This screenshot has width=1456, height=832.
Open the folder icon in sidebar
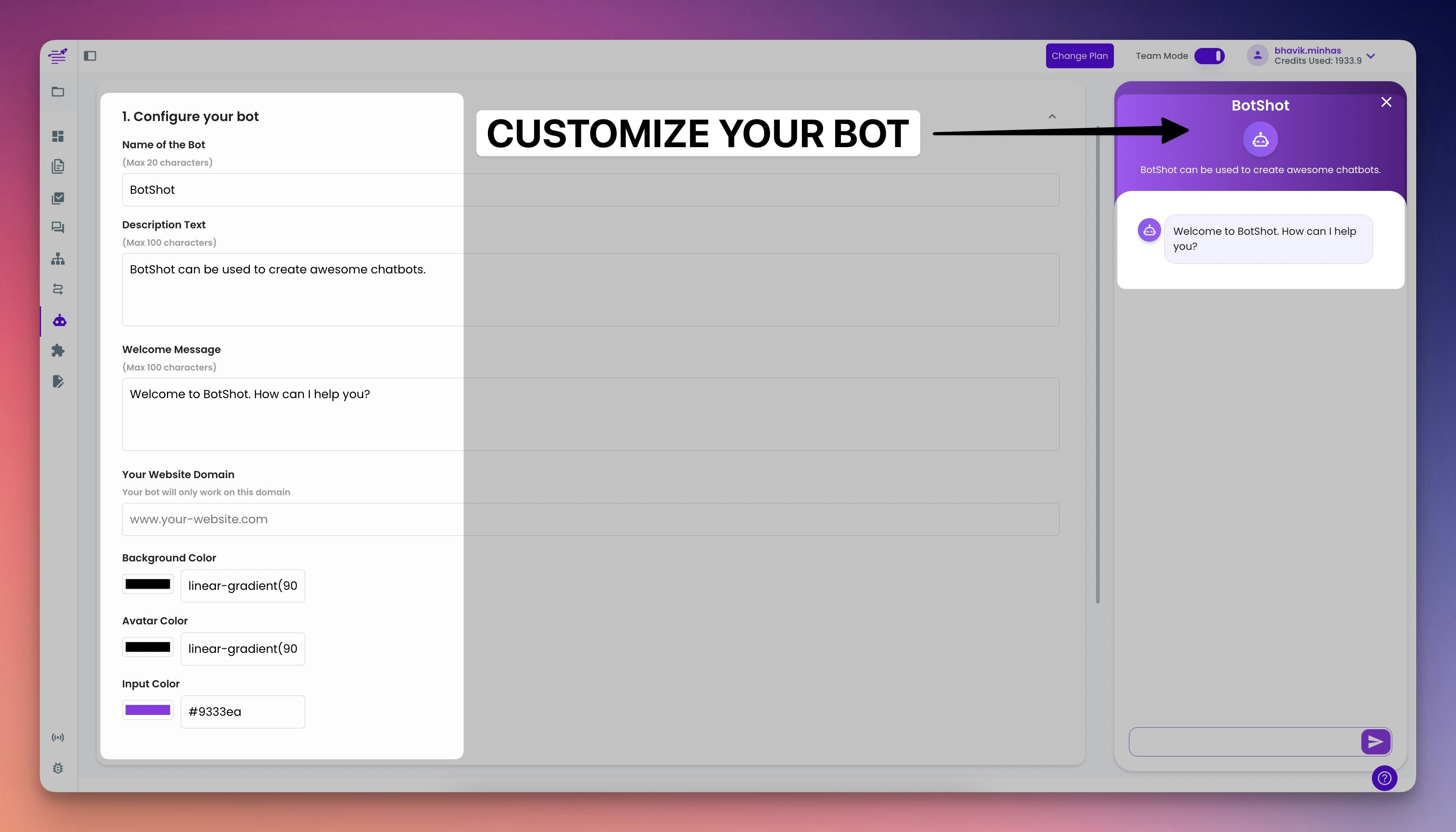pos(58,91)
